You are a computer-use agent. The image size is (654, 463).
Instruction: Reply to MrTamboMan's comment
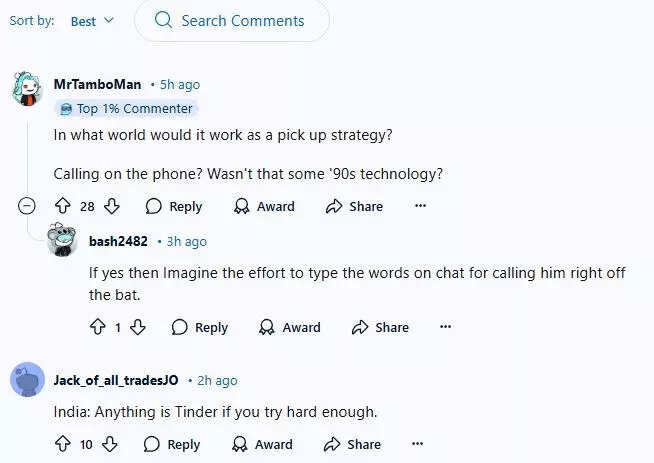[x=174, y=206]
